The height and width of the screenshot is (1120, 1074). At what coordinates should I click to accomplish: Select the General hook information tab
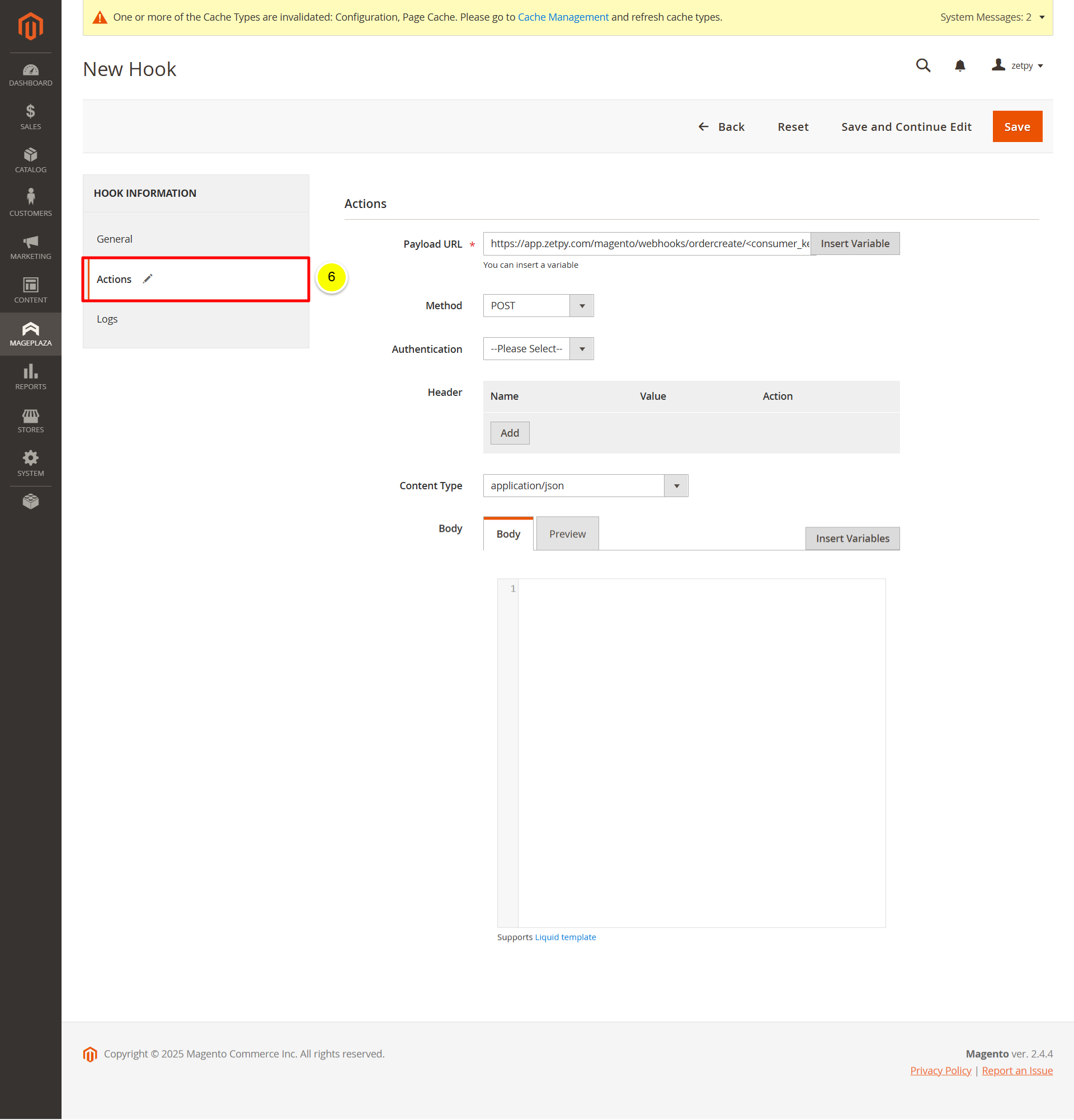pos(114,239)
